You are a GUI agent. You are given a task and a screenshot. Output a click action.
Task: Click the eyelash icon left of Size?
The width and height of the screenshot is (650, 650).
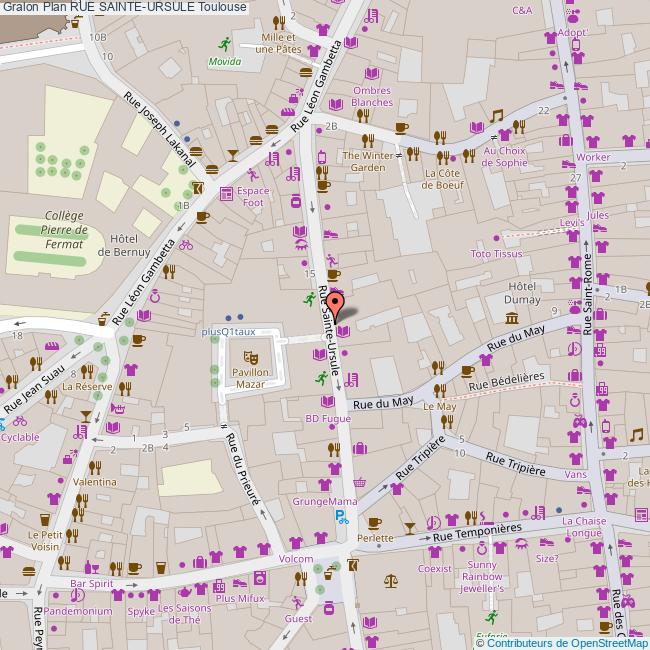pos(519,544)
